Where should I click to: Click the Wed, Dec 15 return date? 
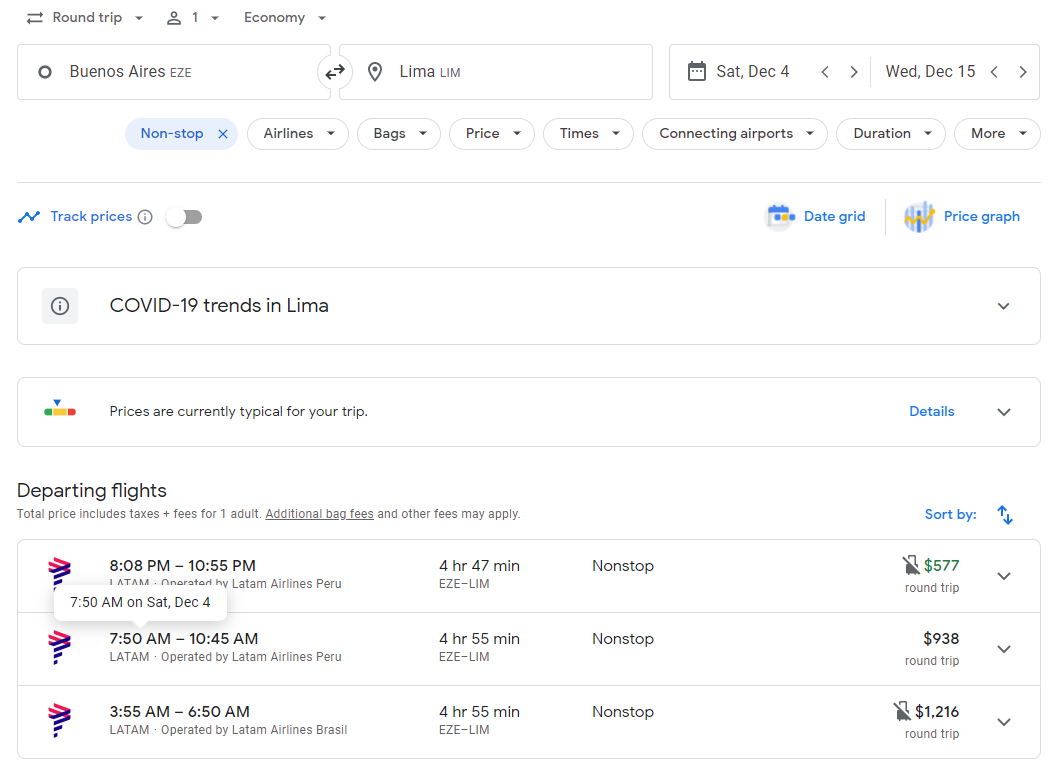(x=930, y=72)
